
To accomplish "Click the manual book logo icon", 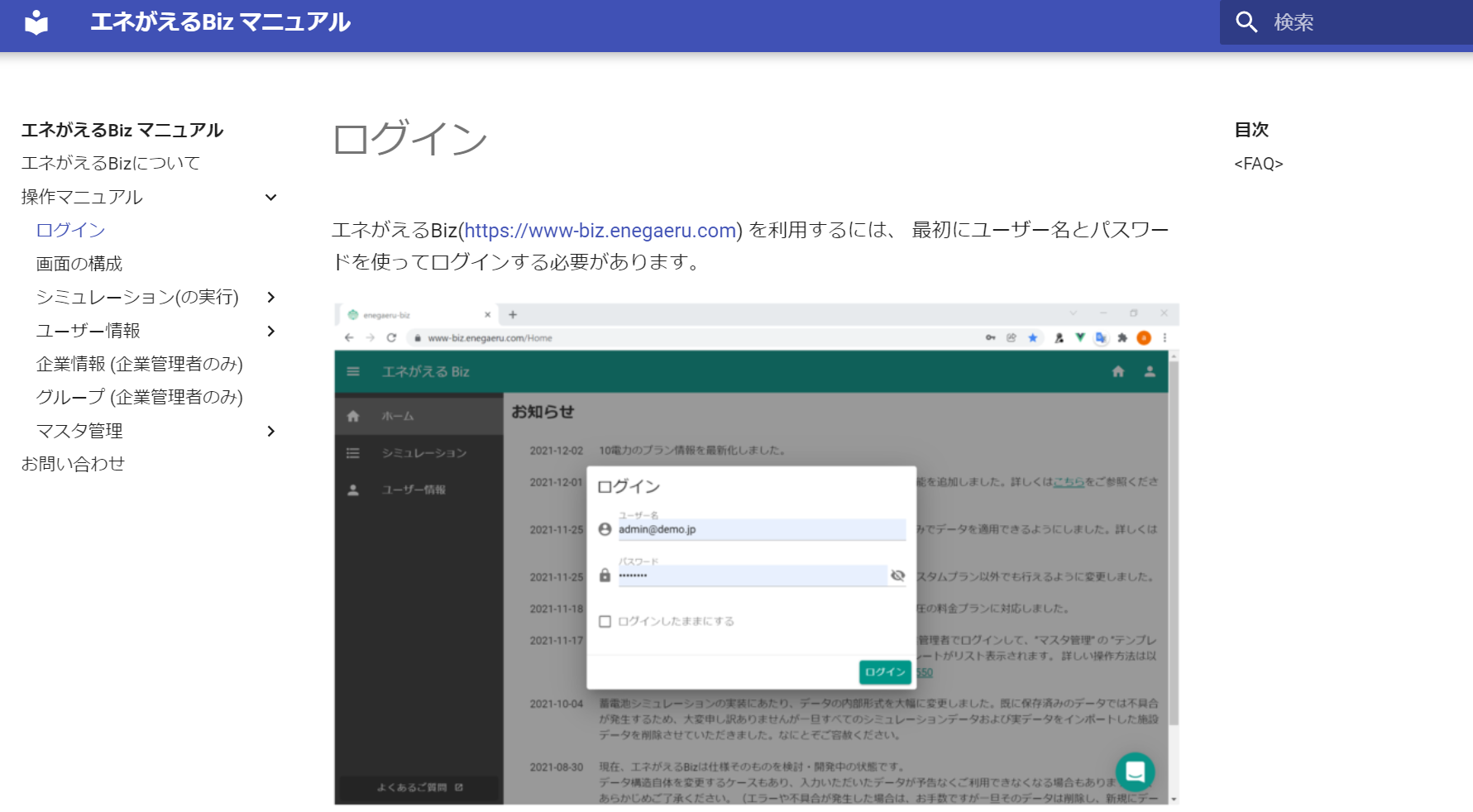I will click(36, 22).
